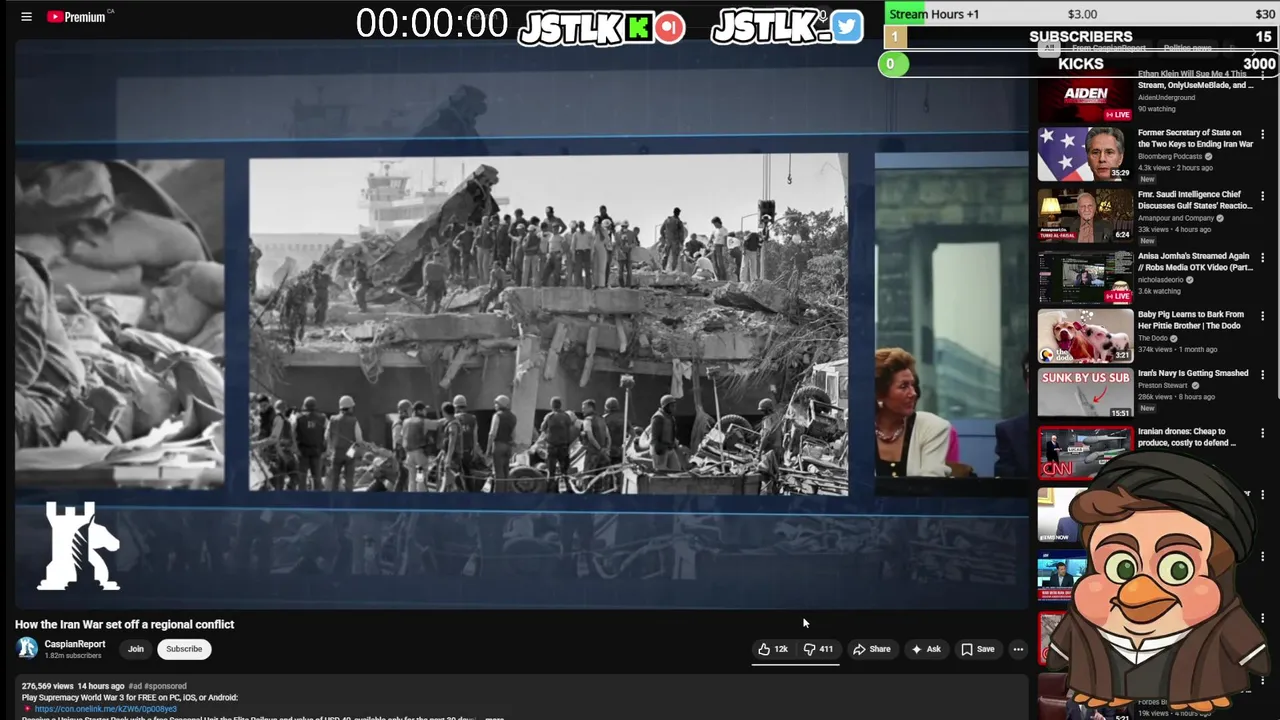Open options for Former Secretary of State video
The width and height of the screenshot is (1280, 720).
point(1263,135)
